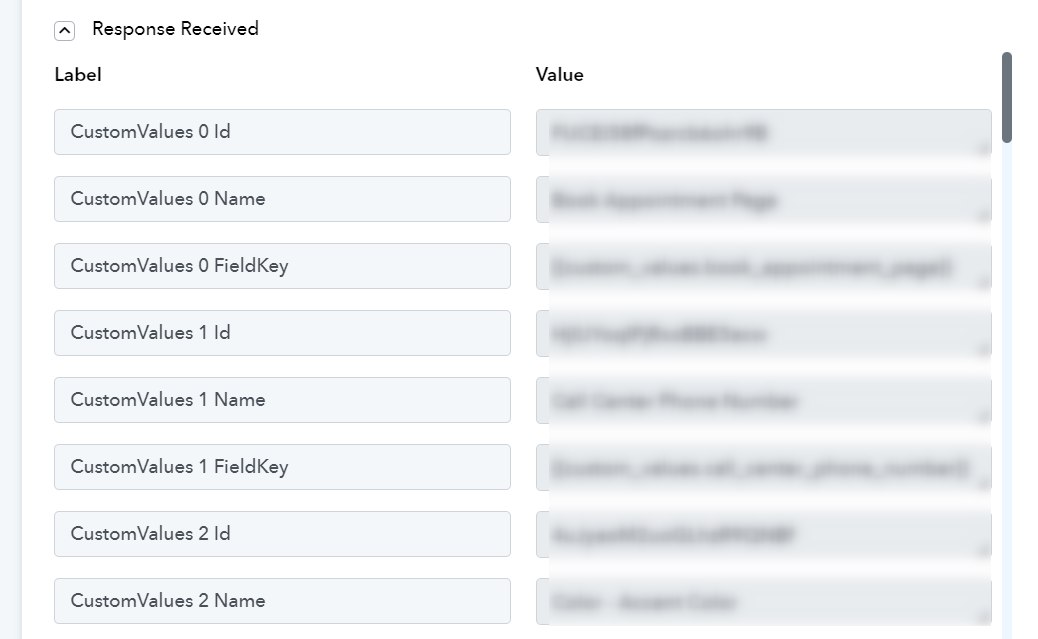Click the value box for CustomValues 0 Name
1038x639 pixels.
[763, 199]
